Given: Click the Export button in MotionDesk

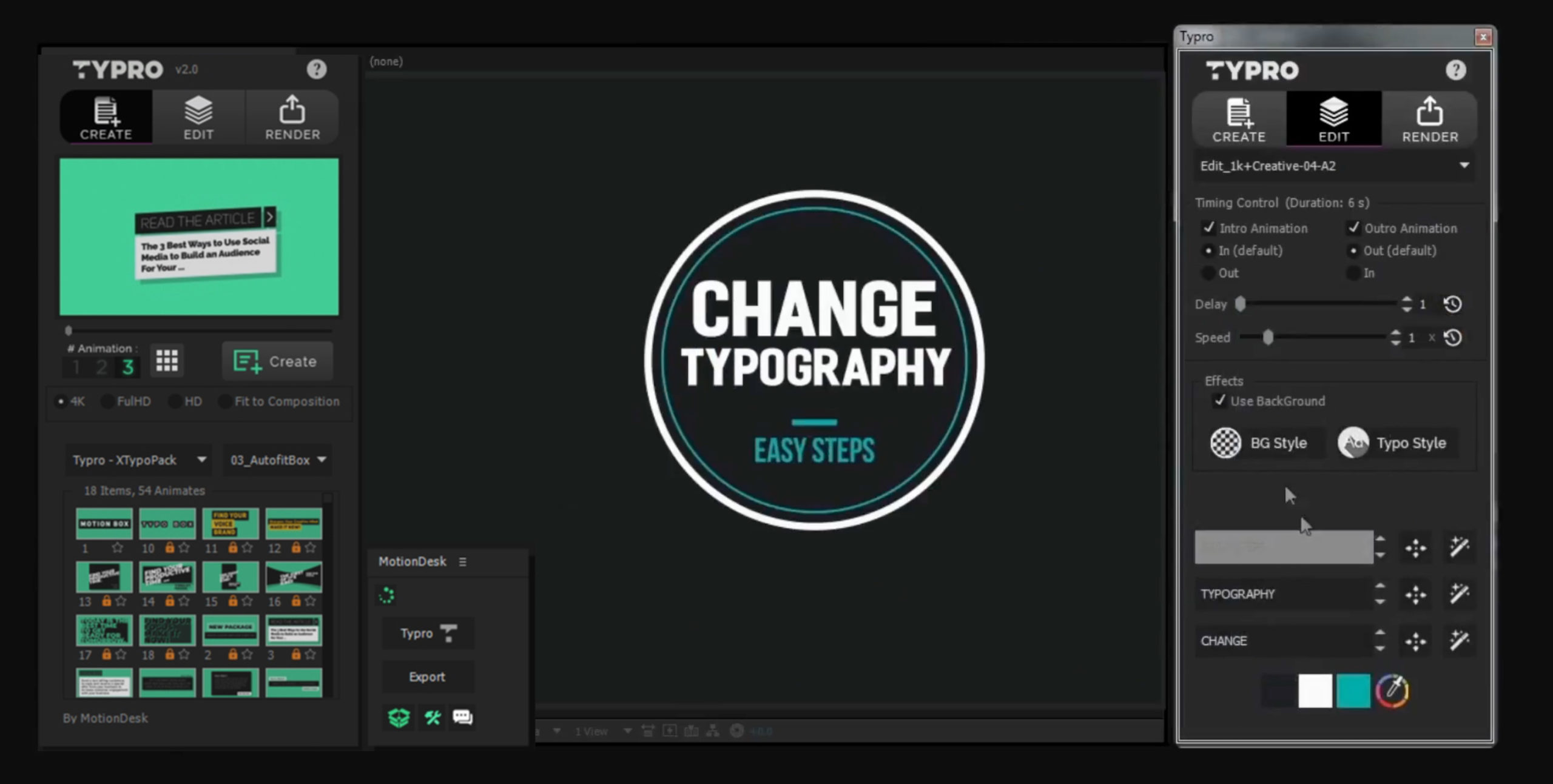Looking at the screenshot, I should pyautogui.click(x=428, y=677).
